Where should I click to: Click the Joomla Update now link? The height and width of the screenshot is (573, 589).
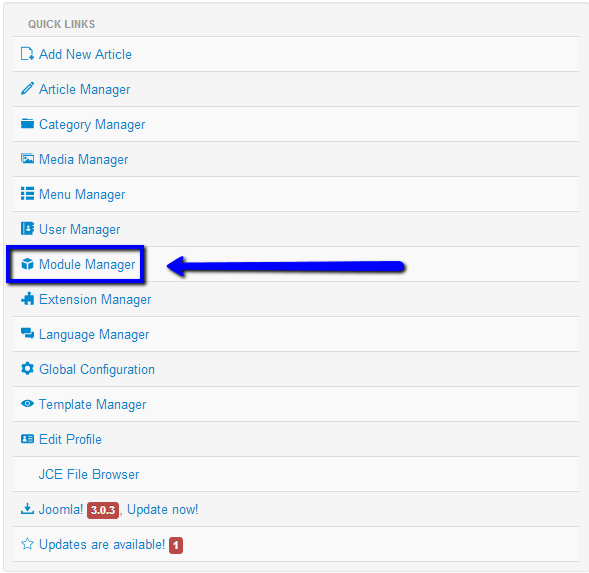pos(162,510)
